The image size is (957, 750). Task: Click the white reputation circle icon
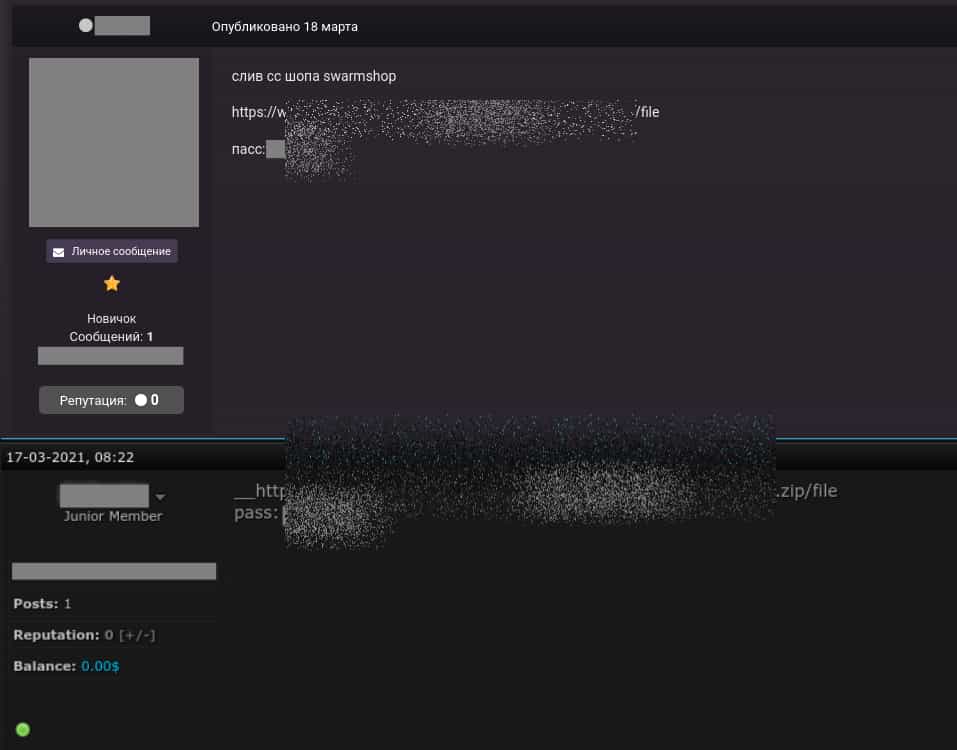coord(141,400)
